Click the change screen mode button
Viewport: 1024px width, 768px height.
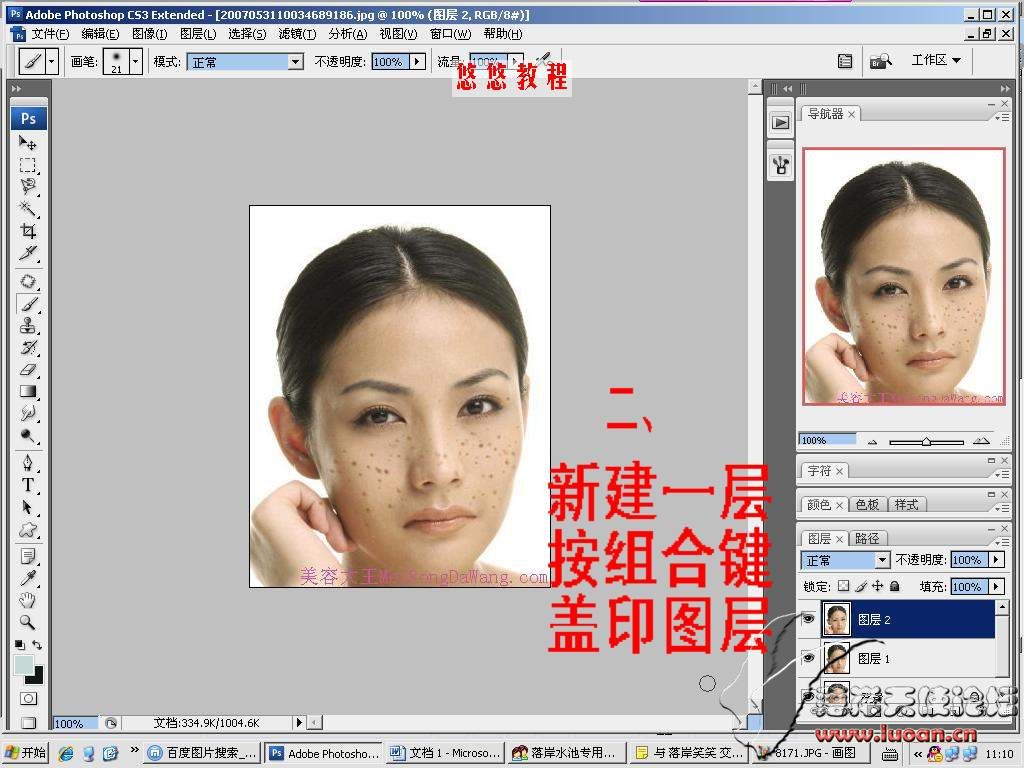[28, 722]
